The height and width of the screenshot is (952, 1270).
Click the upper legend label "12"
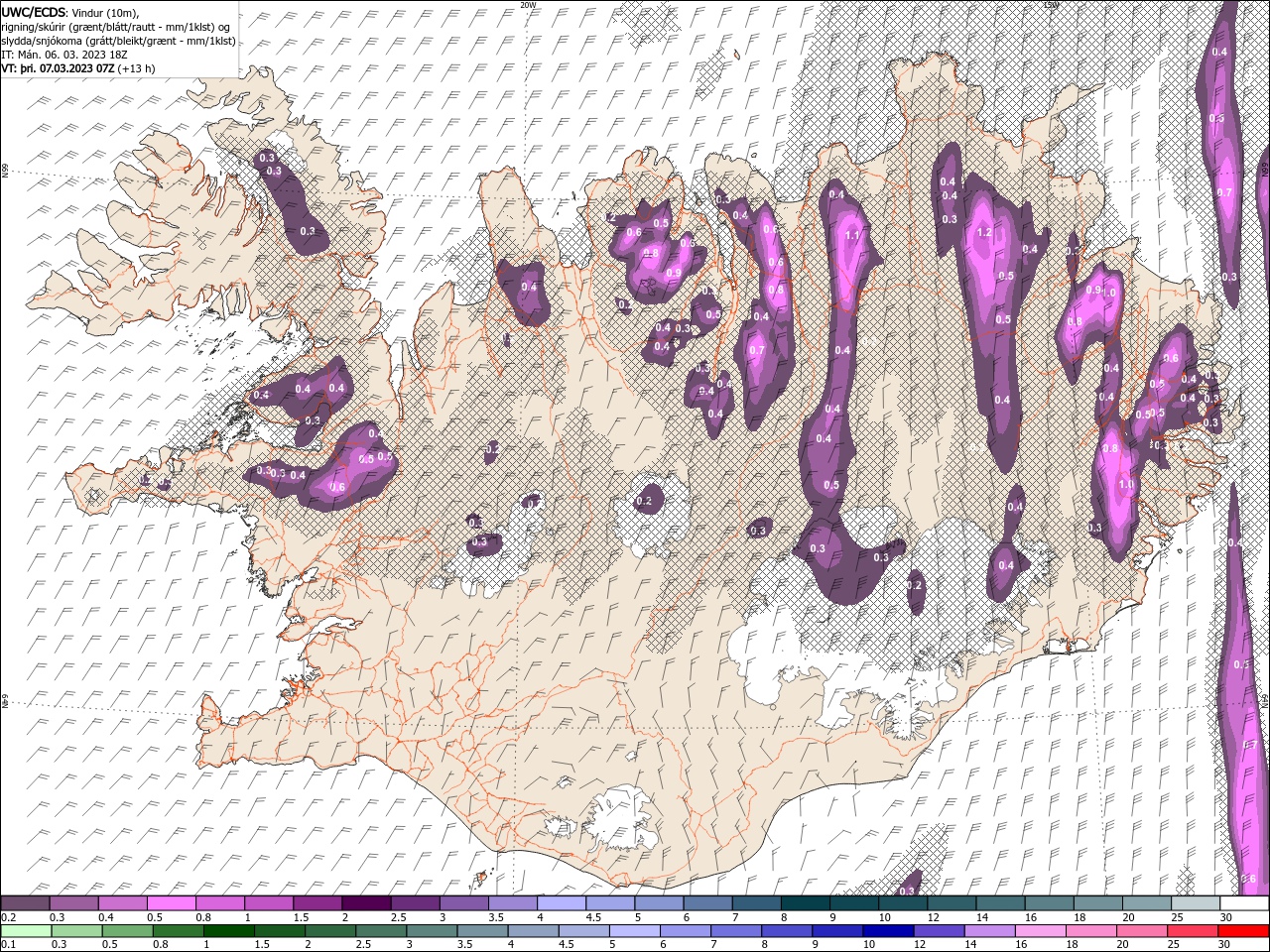point(934,917)
